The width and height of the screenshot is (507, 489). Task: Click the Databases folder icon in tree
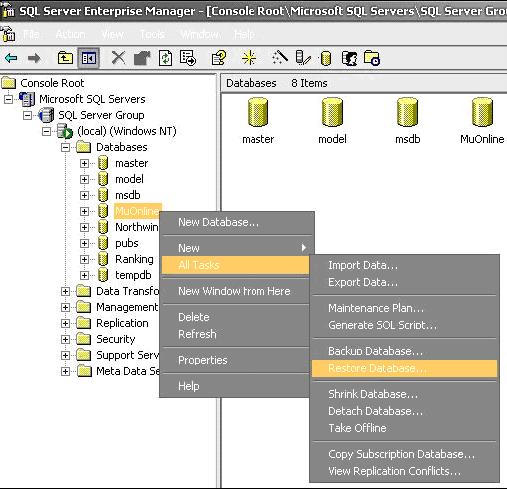point(84,147)
